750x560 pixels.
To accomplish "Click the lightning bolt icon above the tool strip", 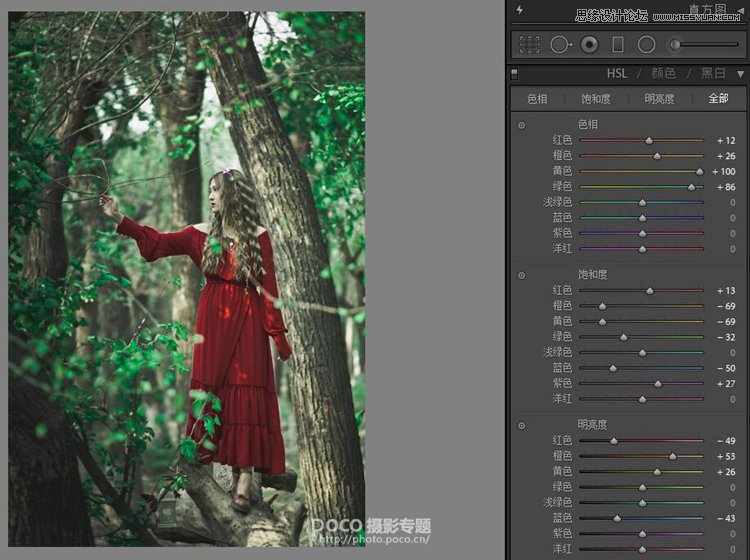I will pyautogui.click(x=519, y=10).
